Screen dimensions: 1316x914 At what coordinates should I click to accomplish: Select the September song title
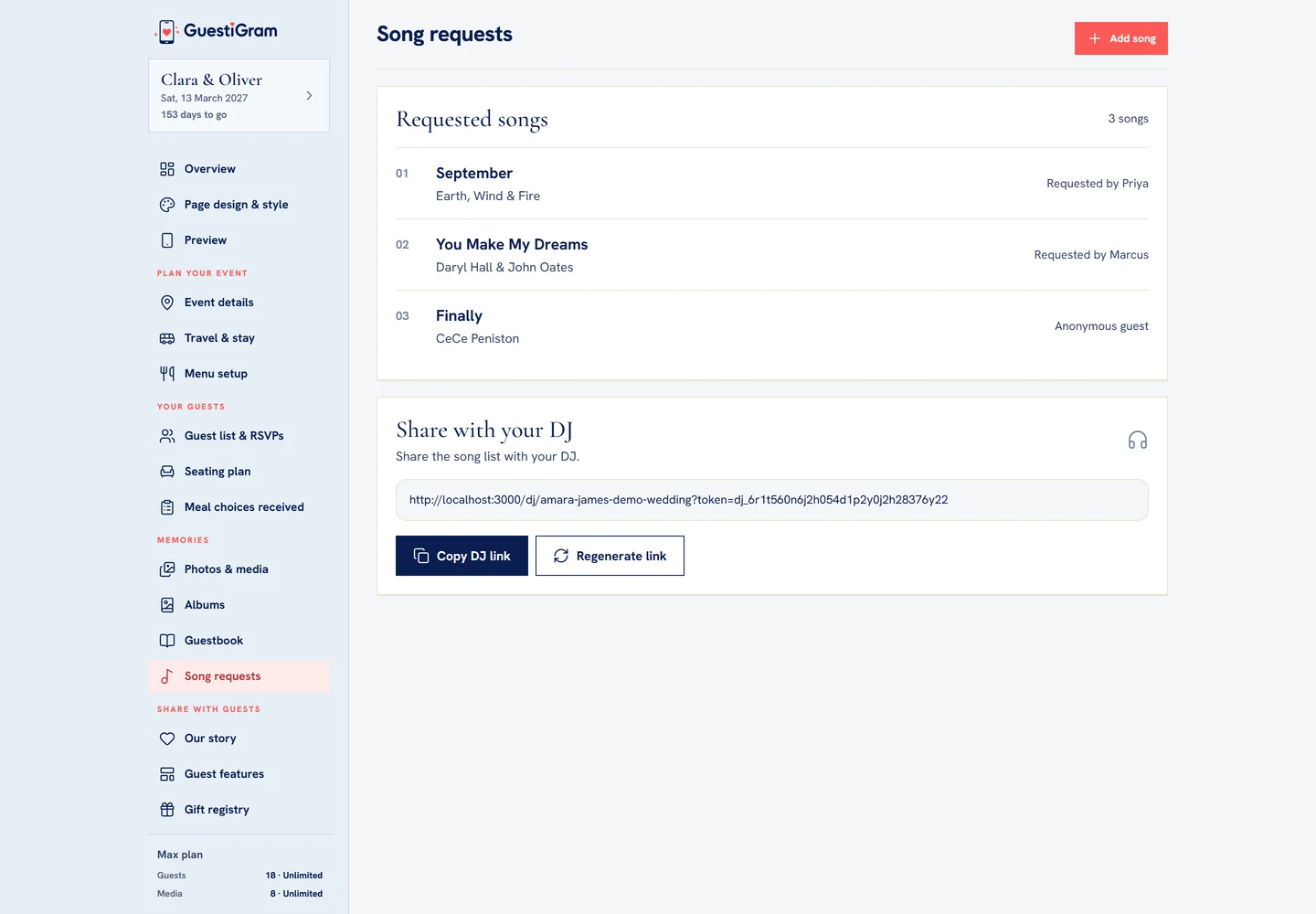tap(474, 173)
